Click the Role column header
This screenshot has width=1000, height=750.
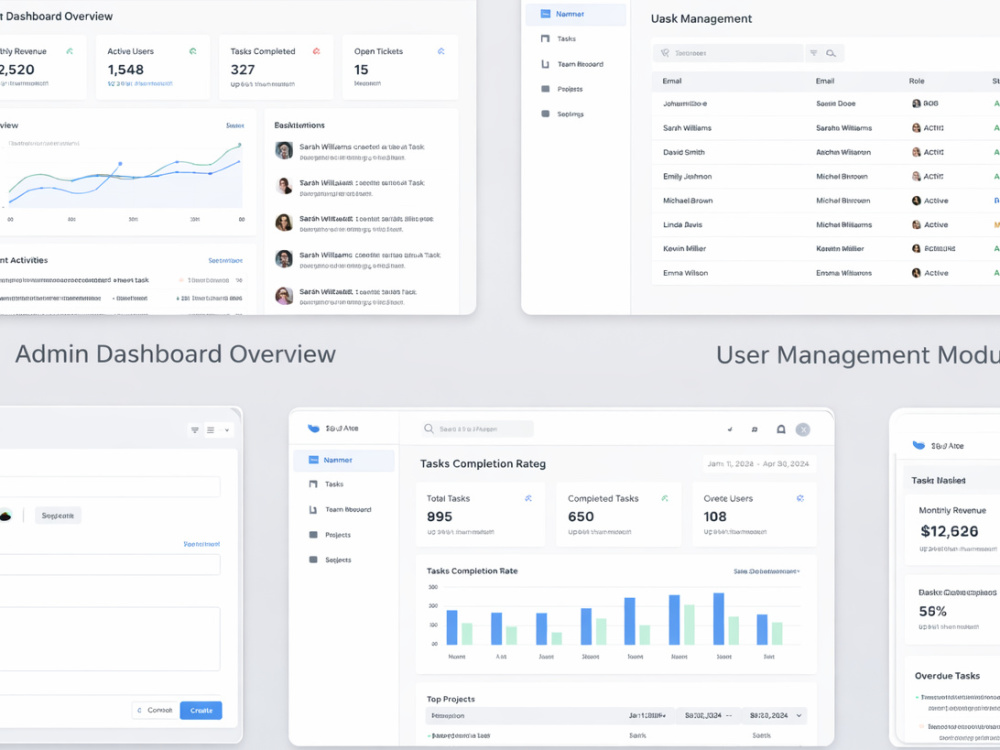pos(916,81)
